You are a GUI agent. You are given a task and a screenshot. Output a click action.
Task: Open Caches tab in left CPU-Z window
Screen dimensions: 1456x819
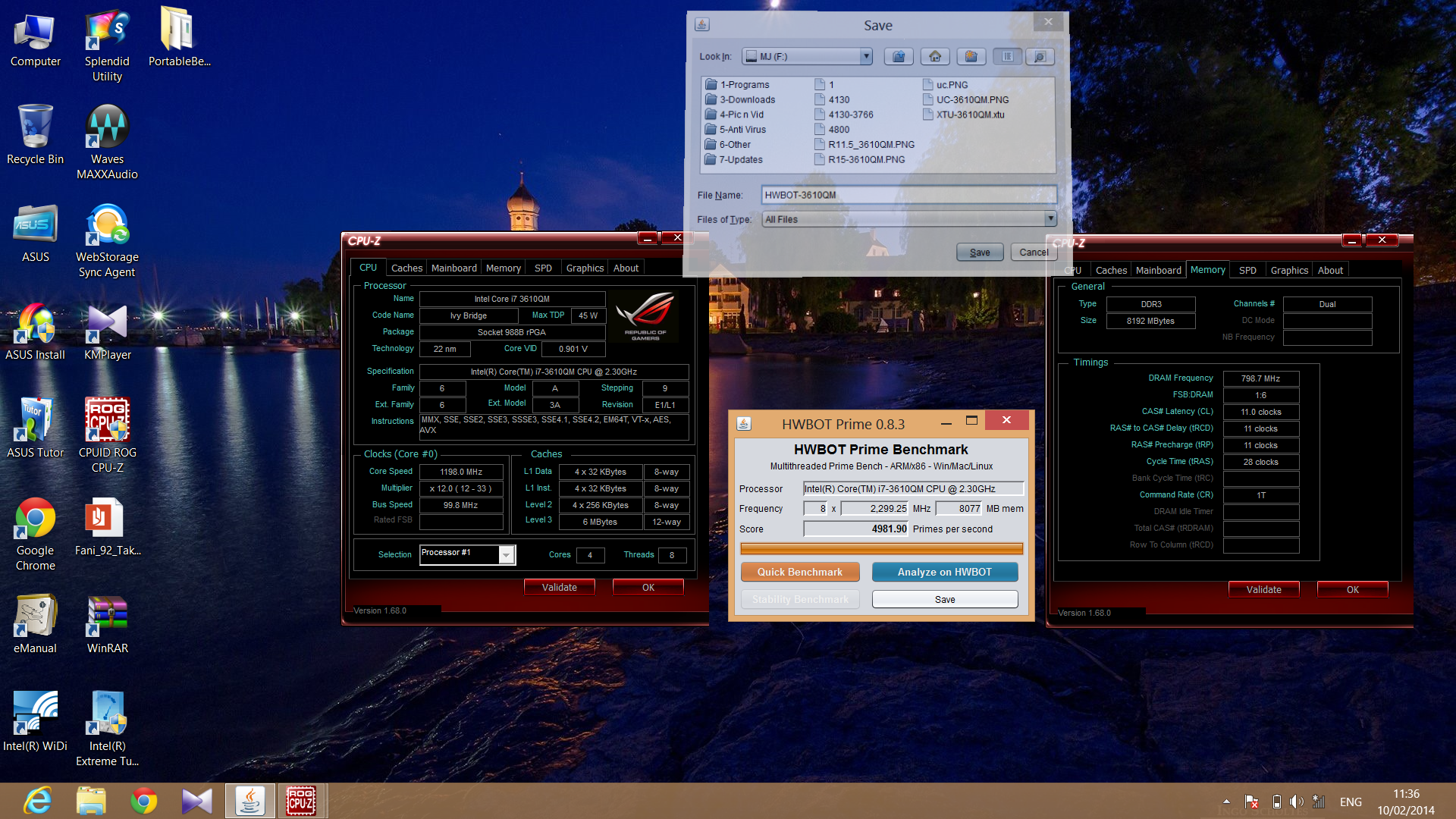point(406,268)
